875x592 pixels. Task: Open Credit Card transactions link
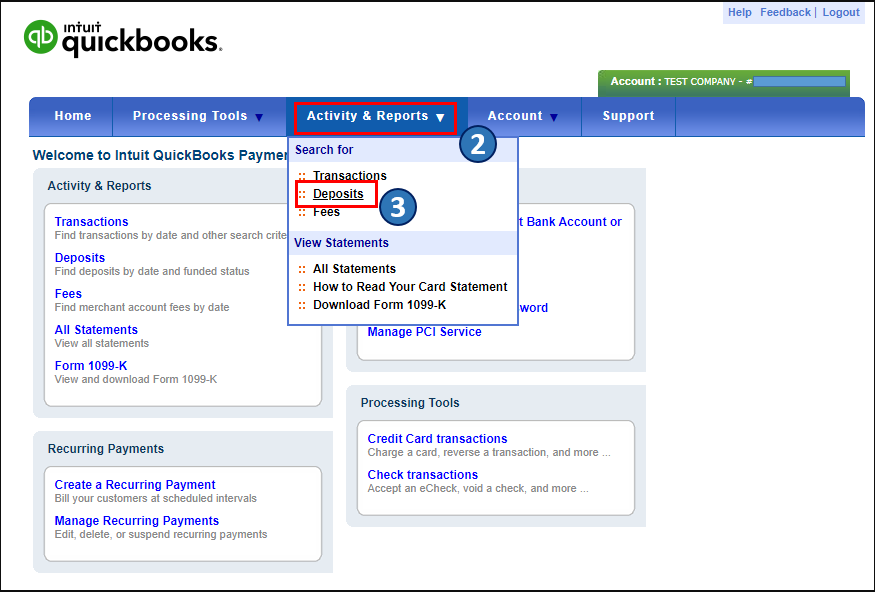(438, 439)
